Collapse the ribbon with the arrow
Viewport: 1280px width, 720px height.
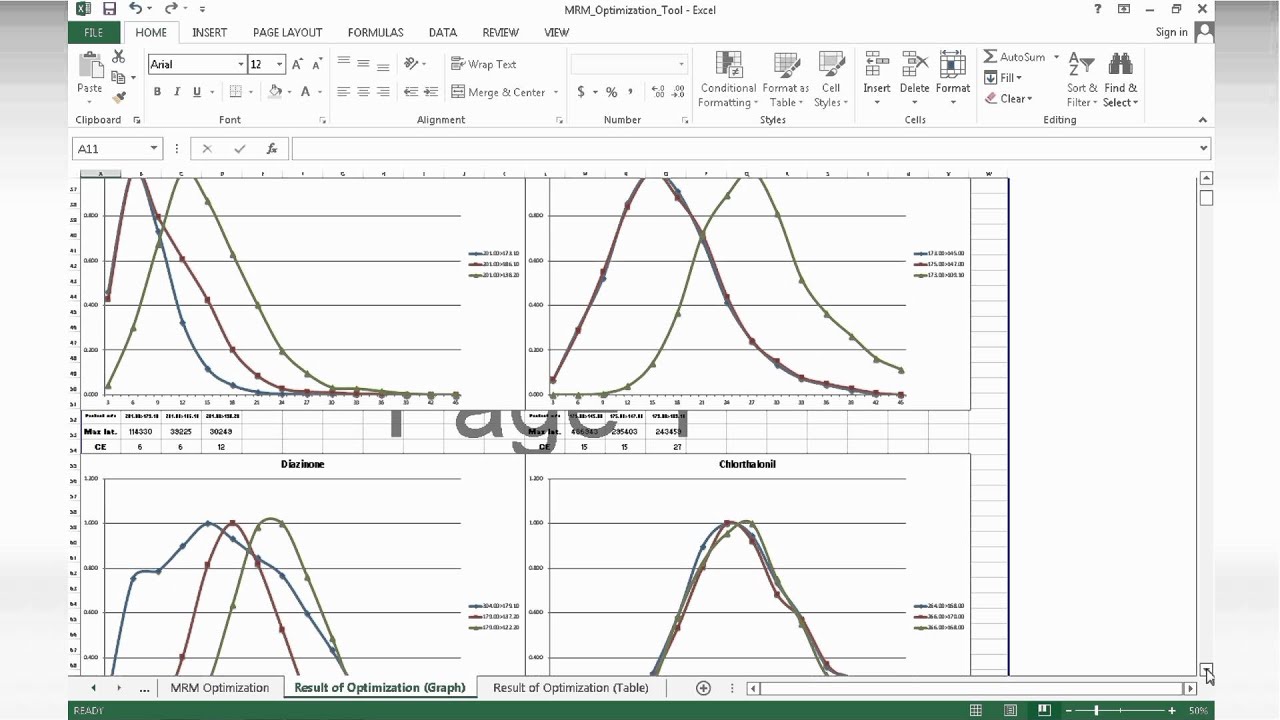tap(1203, 120)
